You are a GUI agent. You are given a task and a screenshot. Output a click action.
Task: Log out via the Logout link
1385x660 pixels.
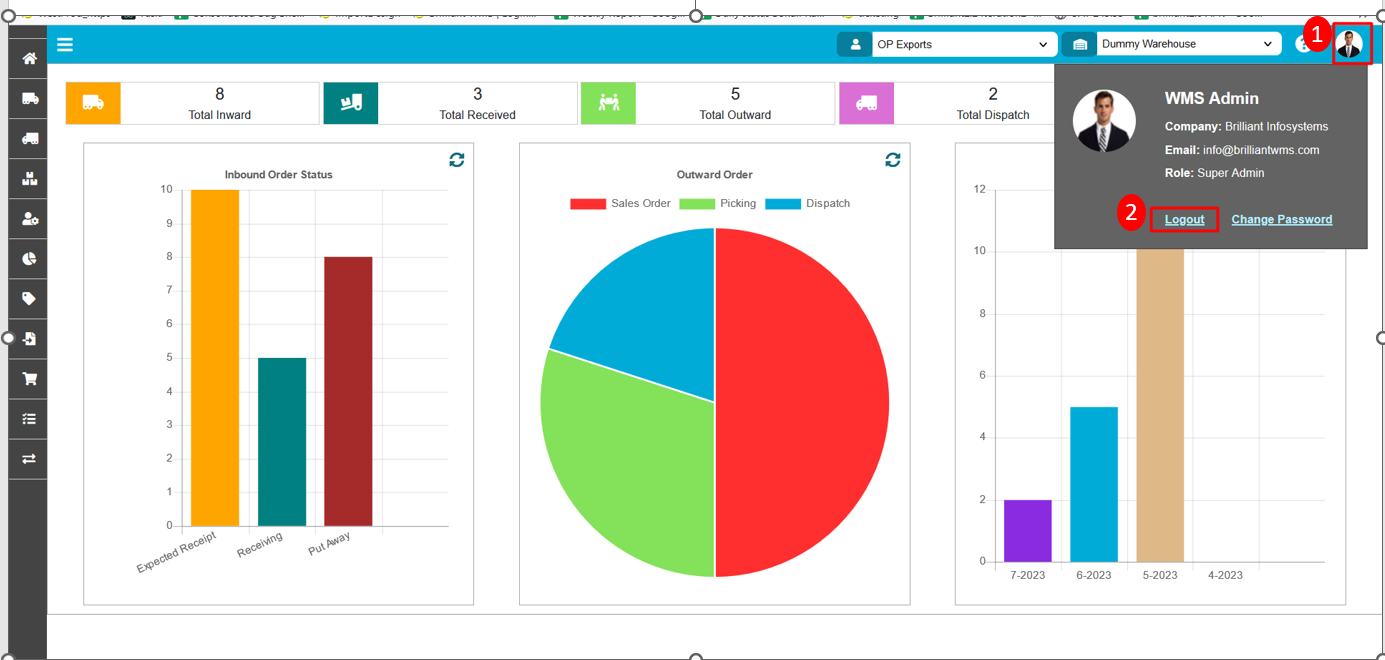1184,219
